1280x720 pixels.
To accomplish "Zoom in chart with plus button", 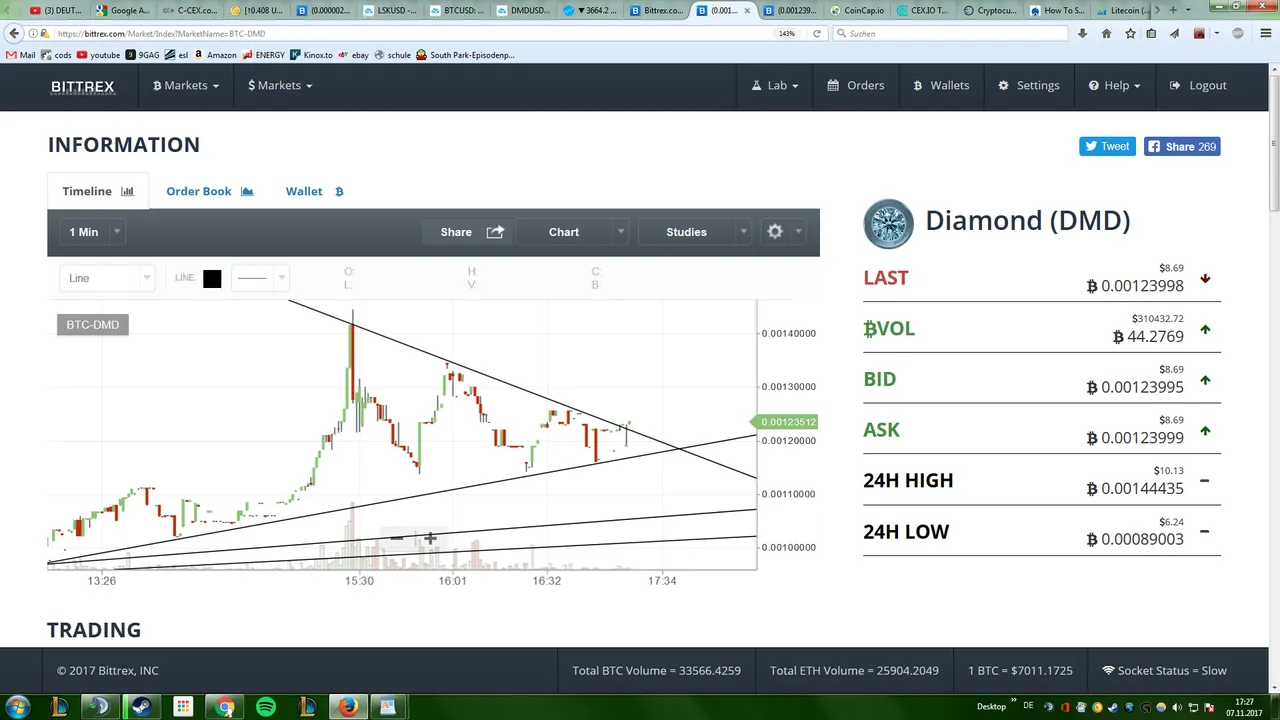I will point(430,539).
